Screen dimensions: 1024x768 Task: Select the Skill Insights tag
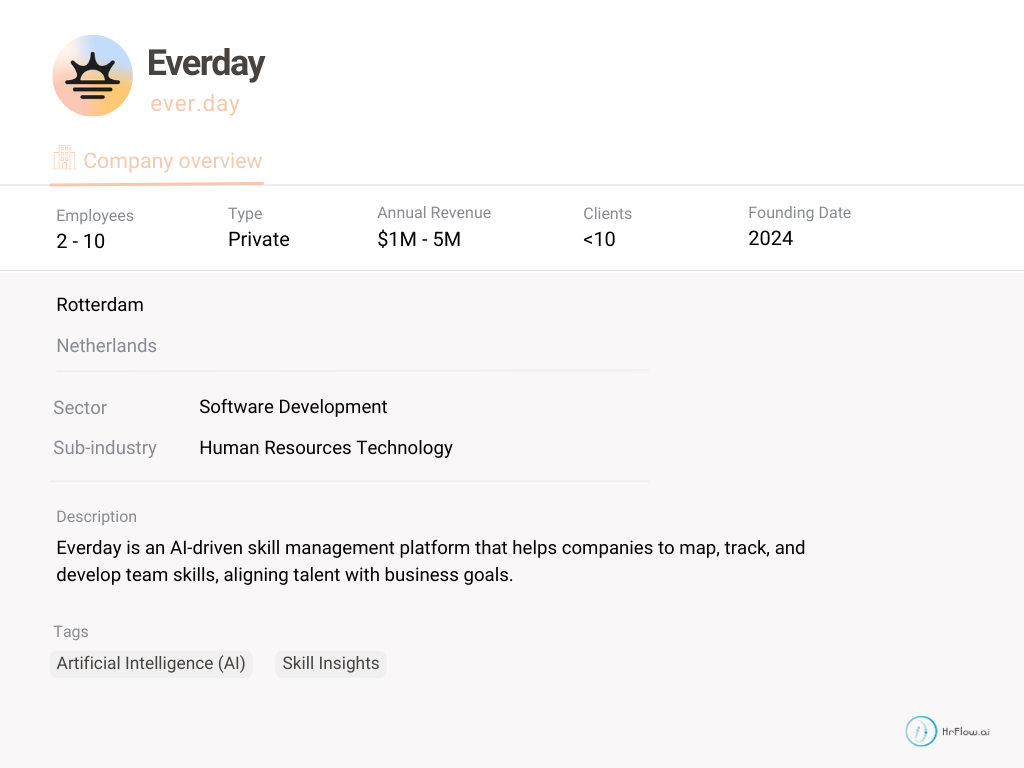(x=331, y=663)
